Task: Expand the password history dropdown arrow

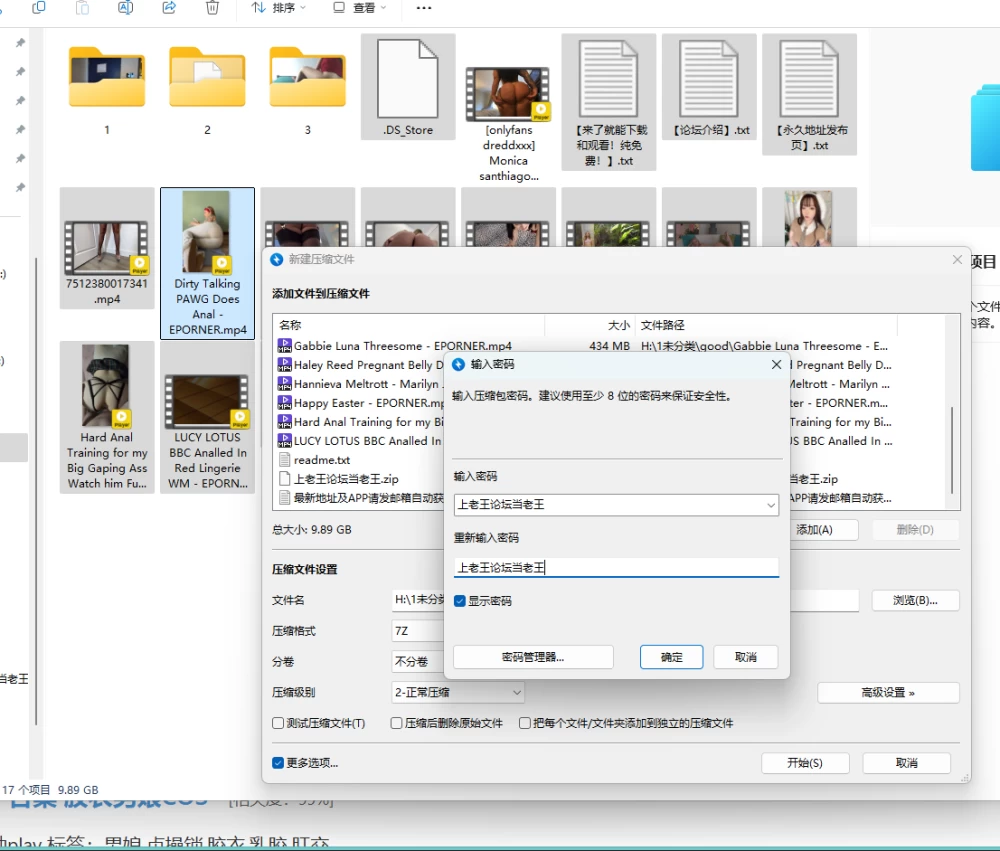Action: coord(770,505)
